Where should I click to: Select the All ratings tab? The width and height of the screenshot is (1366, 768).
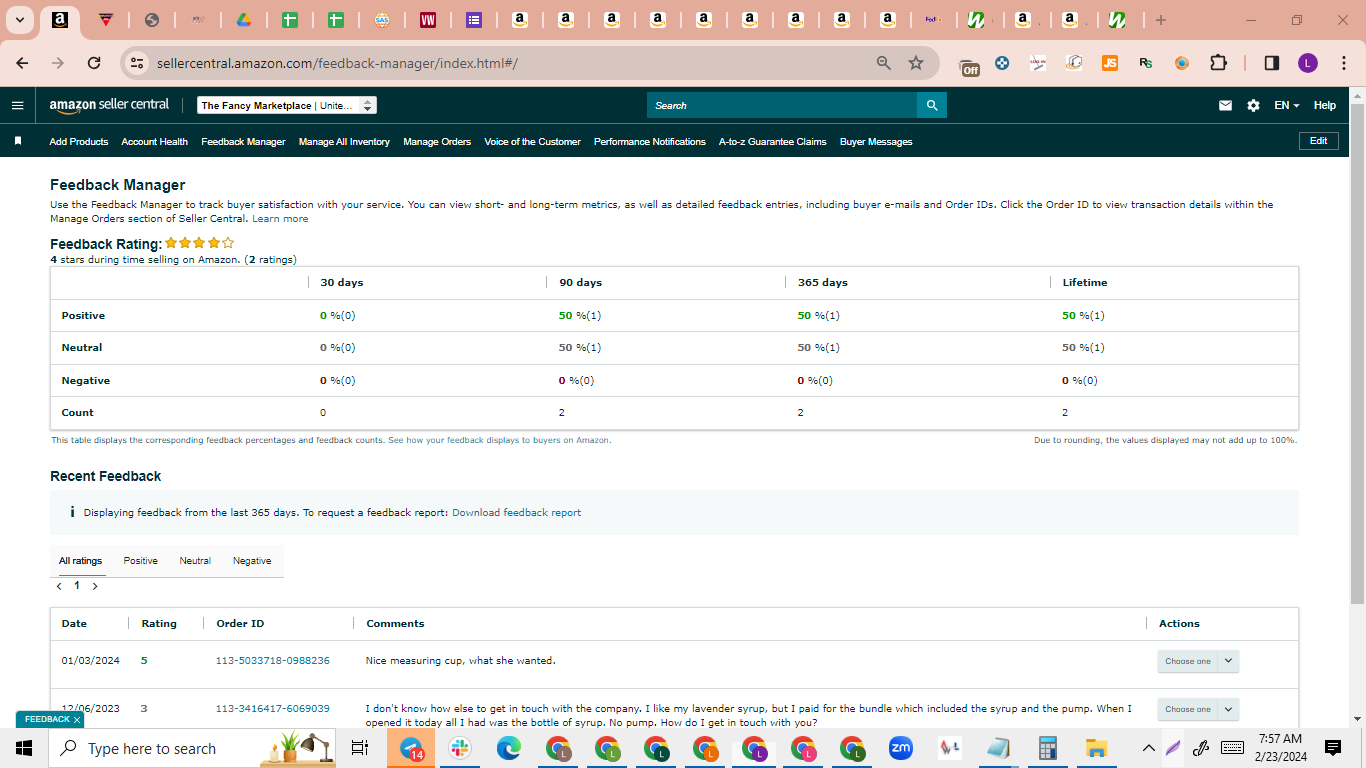pos(80,561)
